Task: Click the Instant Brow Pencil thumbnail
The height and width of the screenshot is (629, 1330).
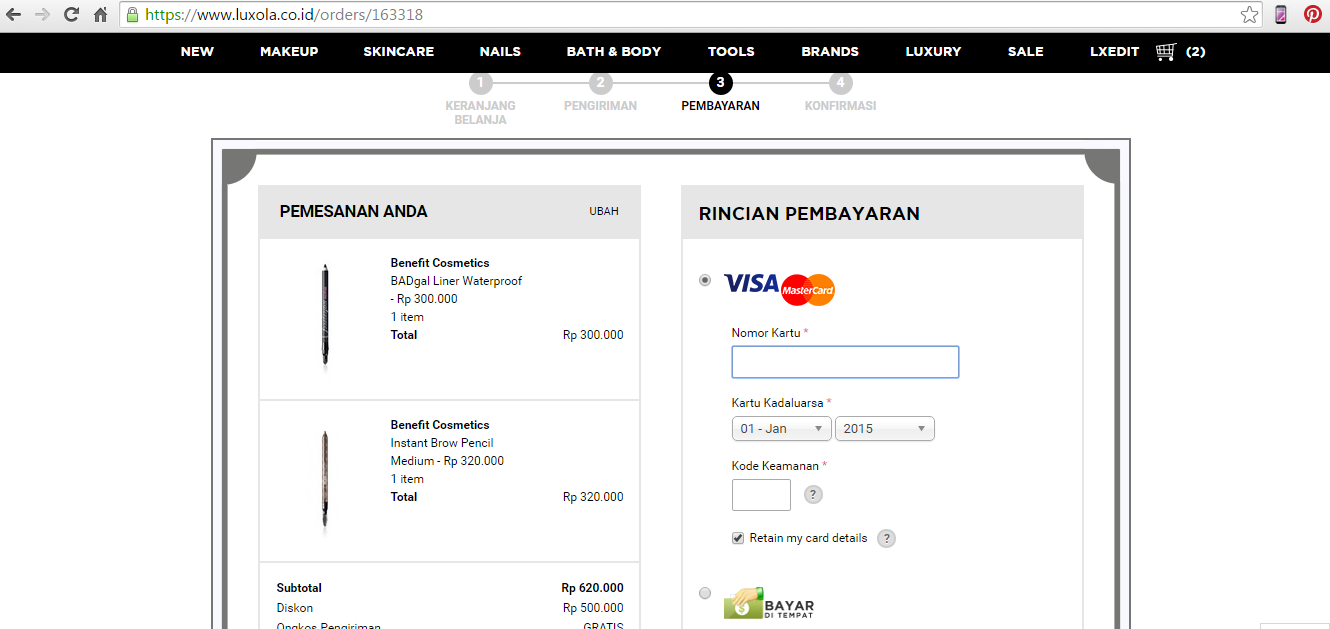Action: click(325, 478)
